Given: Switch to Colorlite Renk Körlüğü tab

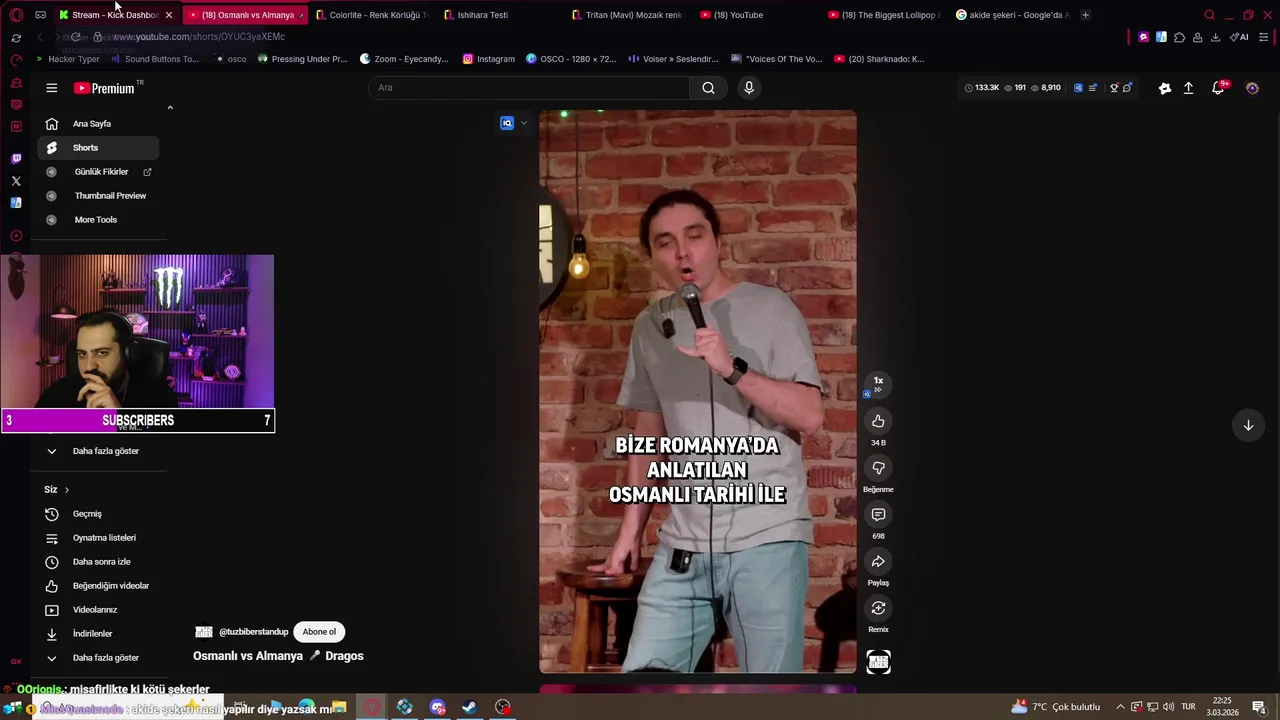Looking at the screenshot, I should [373, 15].
